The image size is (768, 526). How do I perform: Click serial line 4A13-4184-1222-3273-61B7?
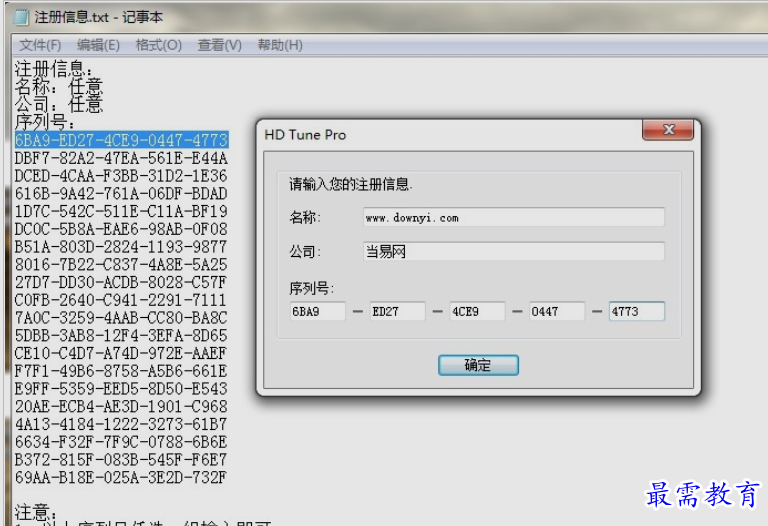tap(121, 424)
